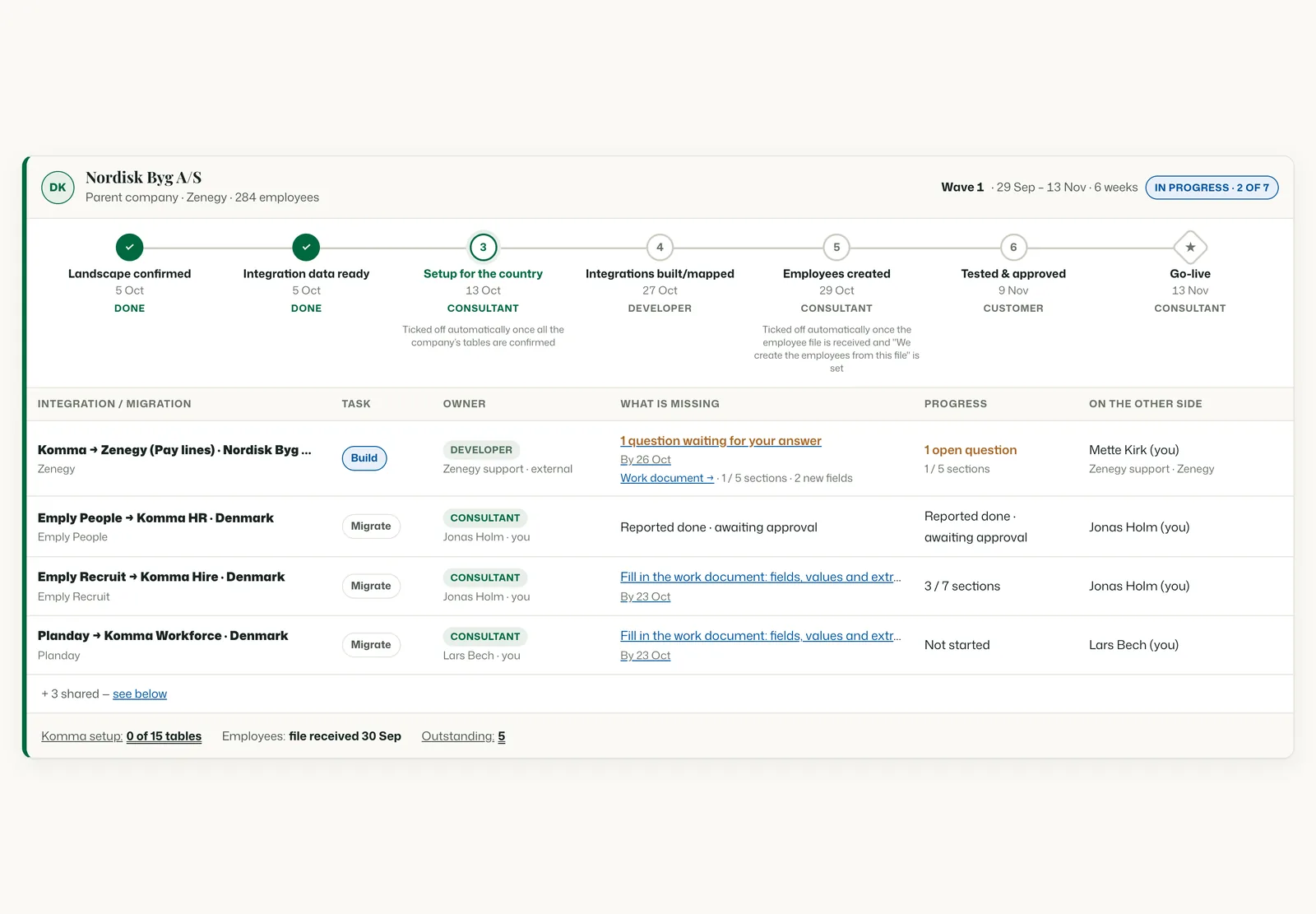Open Komma setup 0 of 15 tables
1316x914 pixels.
click(122, 736)
